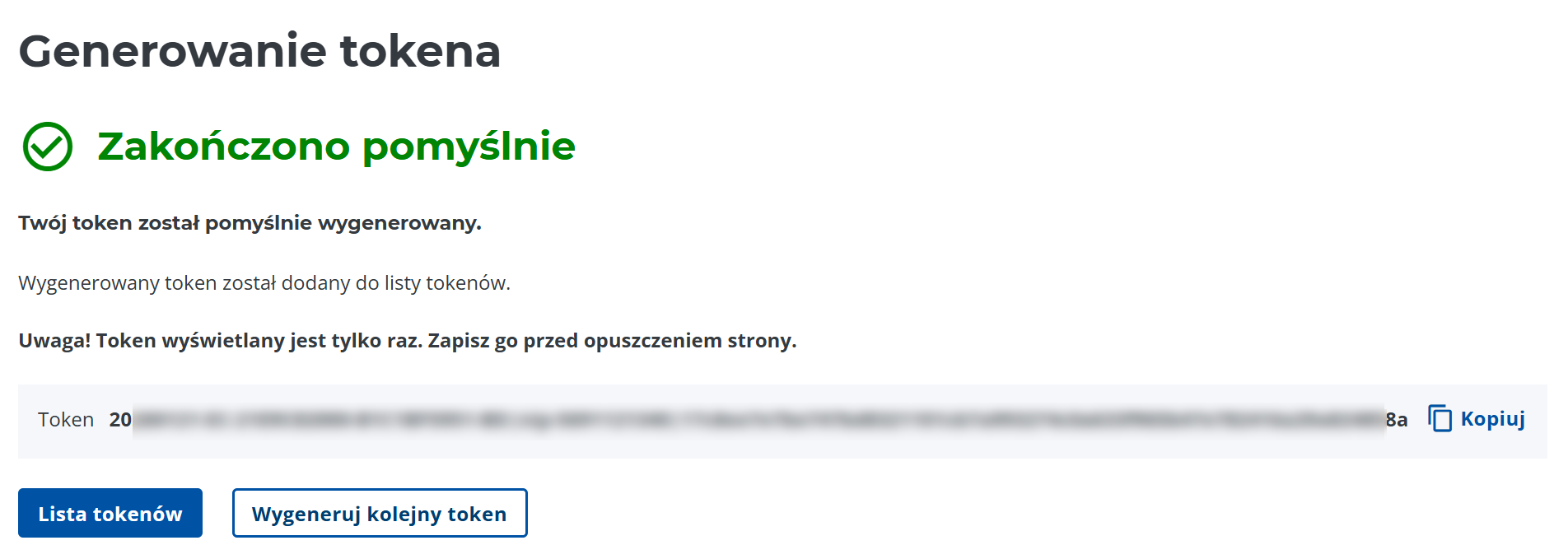Click the 'Wygenerowany token został dodany' paragraph

(264, 283)
